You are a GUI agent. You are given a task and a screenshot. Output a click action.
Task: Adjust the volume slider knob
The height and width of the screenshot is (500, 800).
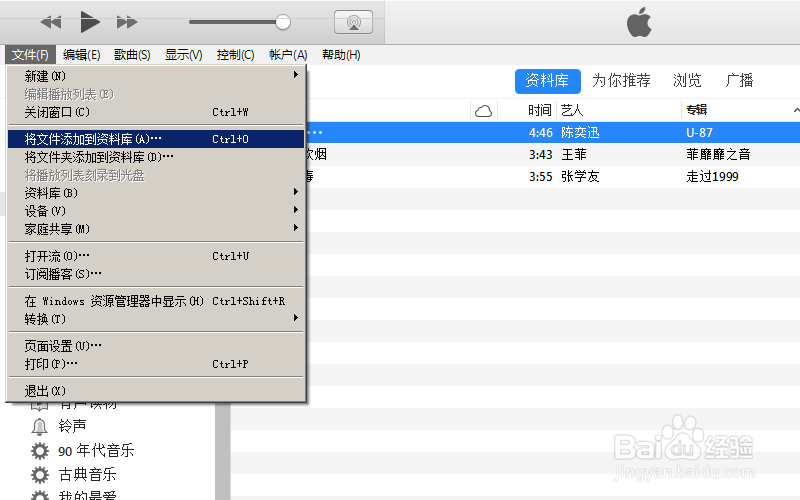[x=283, y=22]
